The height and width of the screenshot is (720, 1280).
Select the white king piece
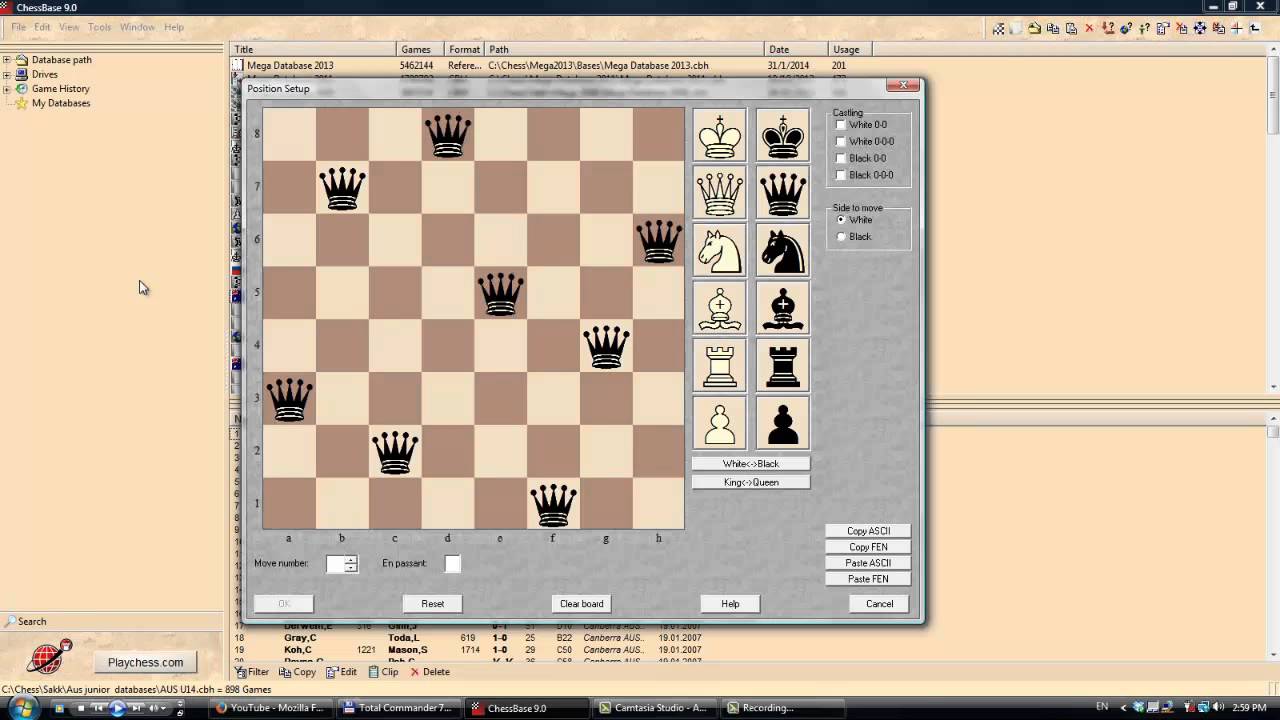pos(720,135)
